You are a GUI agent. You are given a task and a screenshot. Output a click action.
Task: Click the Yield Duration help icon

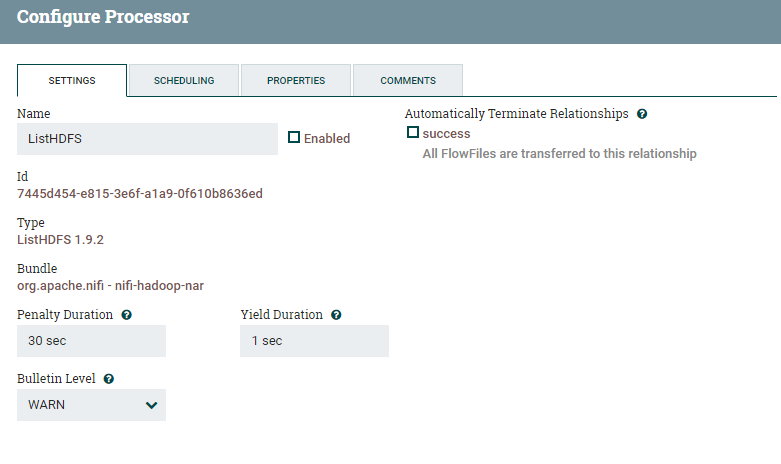coord(336,315)
